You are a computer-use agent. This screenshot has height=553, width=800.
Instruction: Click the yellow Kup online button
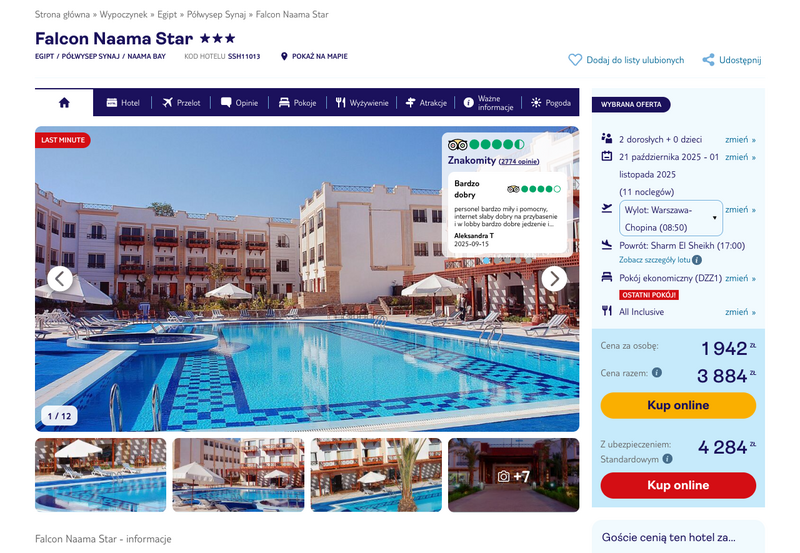pyautogui.click(x=678, y=406)
